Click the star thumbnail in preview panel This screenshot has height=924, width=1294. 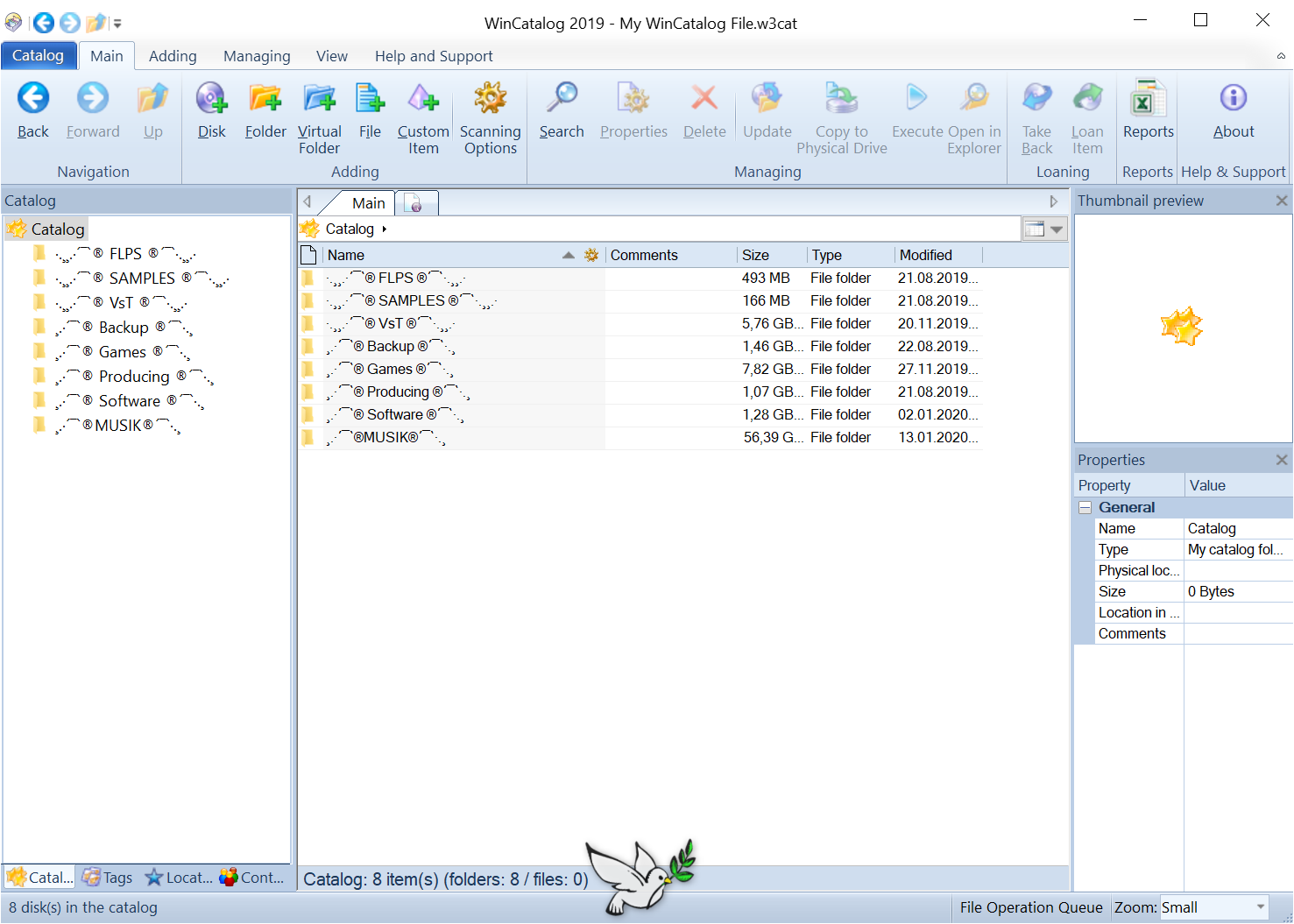point(1182,327)
